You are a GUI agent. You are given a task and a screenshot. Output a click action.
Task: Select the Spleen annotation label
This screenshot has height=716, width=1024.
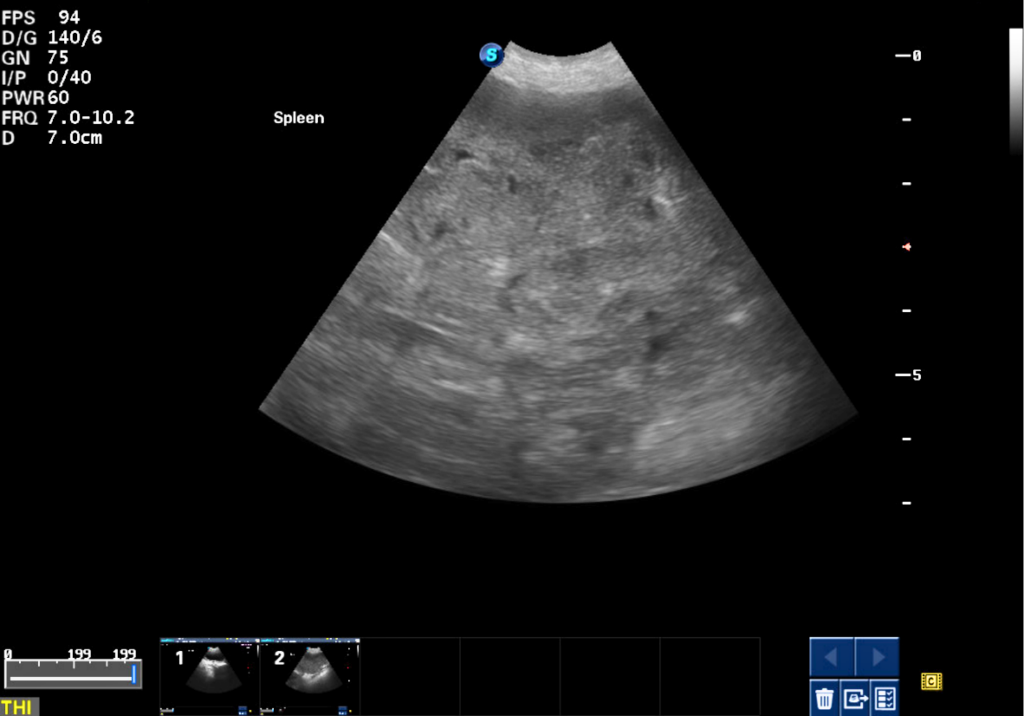point(298,118)
